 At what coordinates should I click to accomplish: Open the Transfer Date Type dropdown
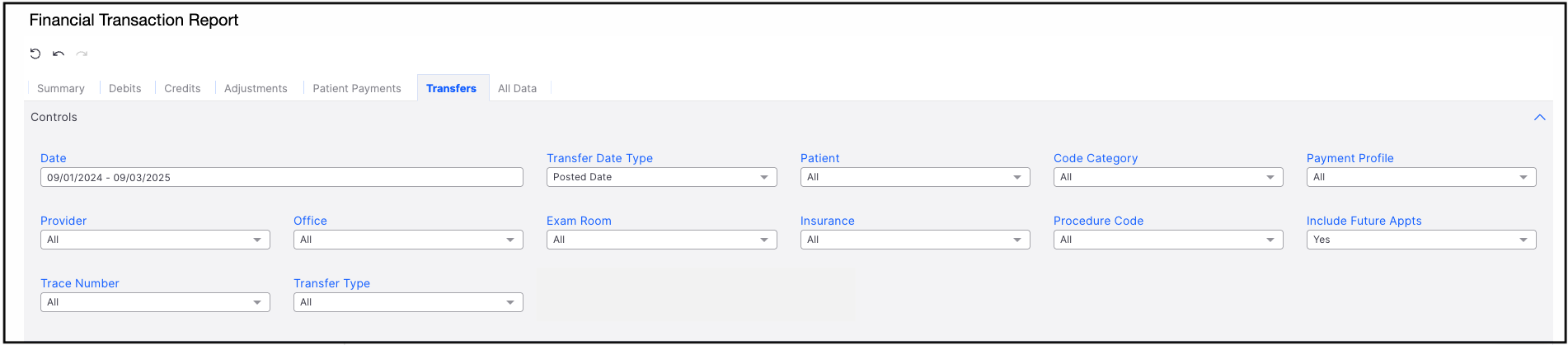pos(661,177)
